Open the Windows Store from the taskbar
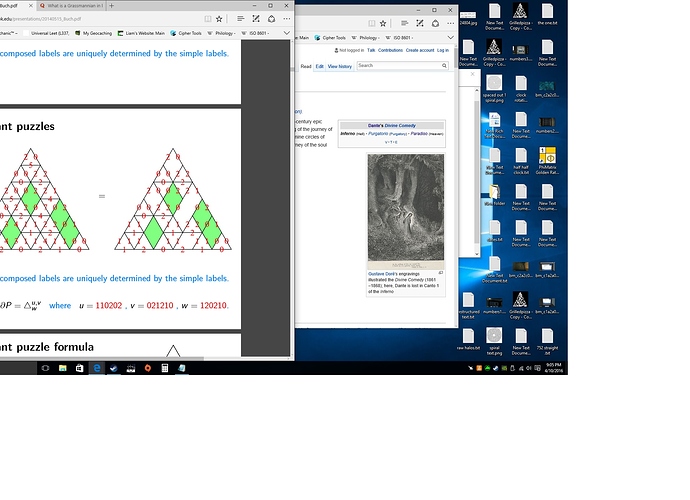This screenshot has width=690, height=500. [x=79, y=368]
